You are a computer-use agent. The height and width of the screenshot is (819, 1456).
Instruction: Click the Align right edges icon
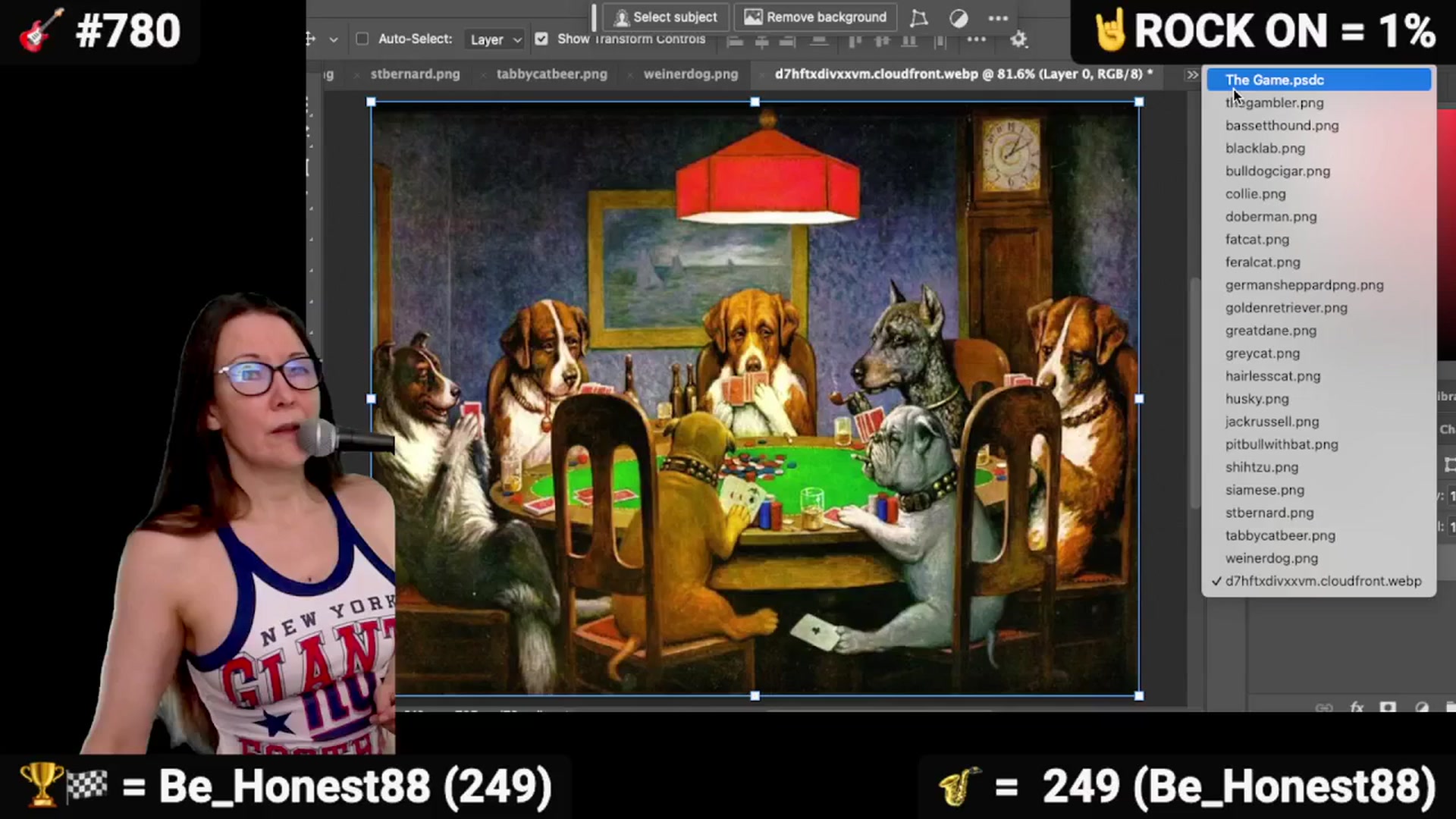coord(787,41)
